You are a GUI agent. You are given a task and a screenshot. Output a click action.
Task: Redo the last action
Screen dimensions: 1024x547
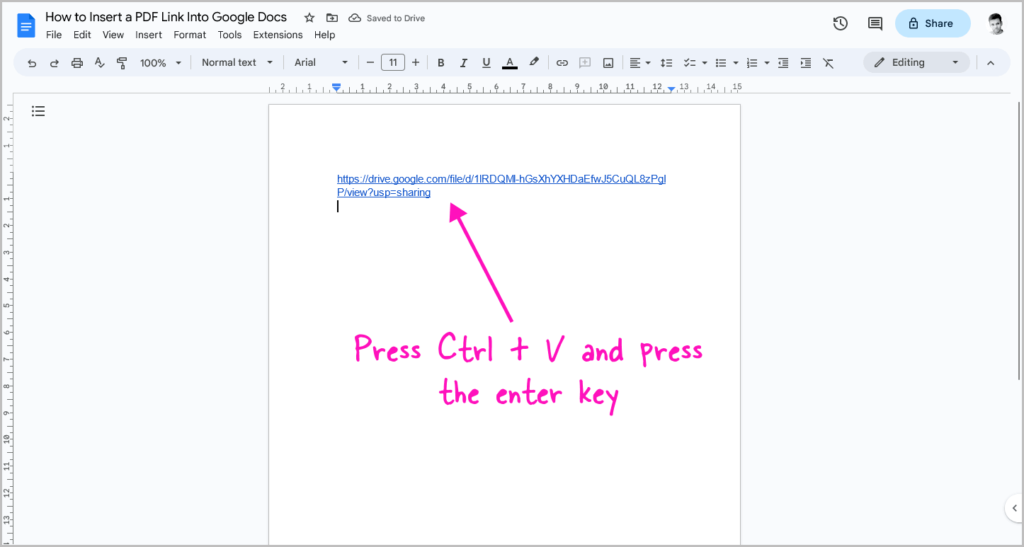coord(54,63)
